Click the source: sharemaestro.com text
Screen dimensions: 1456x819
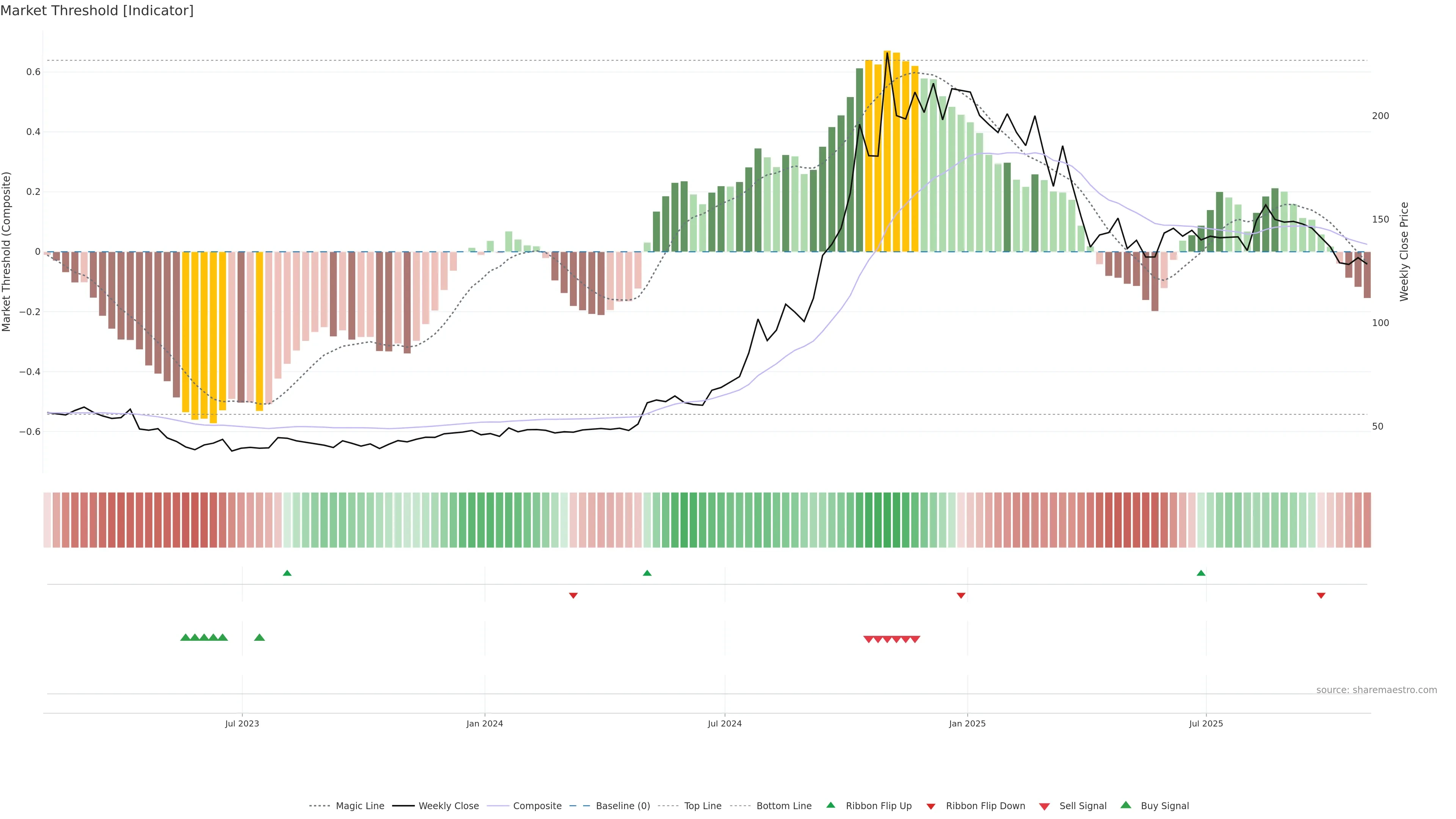click(1376, 690)
